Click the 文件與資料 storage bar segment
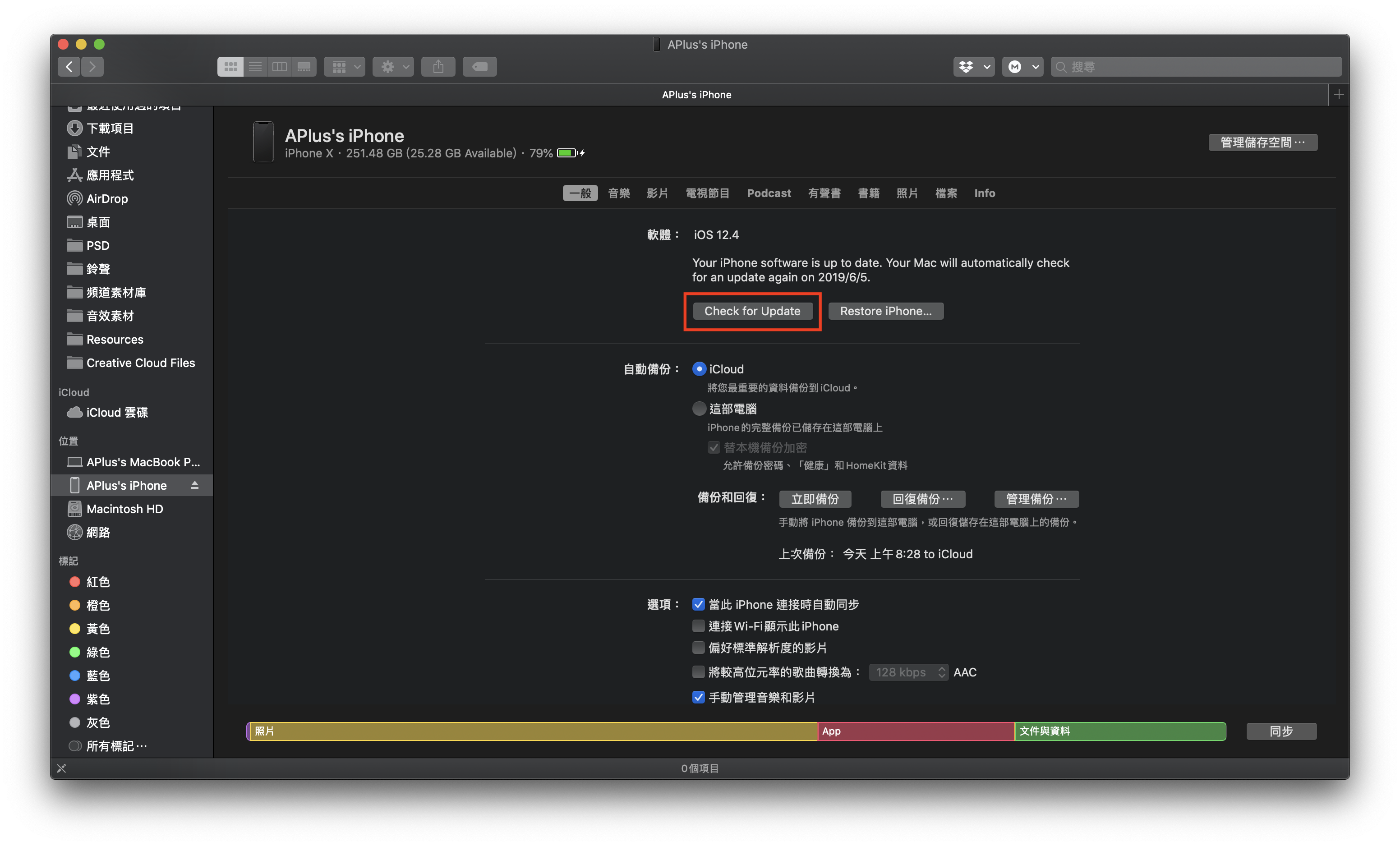Screen dimensions: 1400x846 pyautogui.click(x=1120, y=731)
